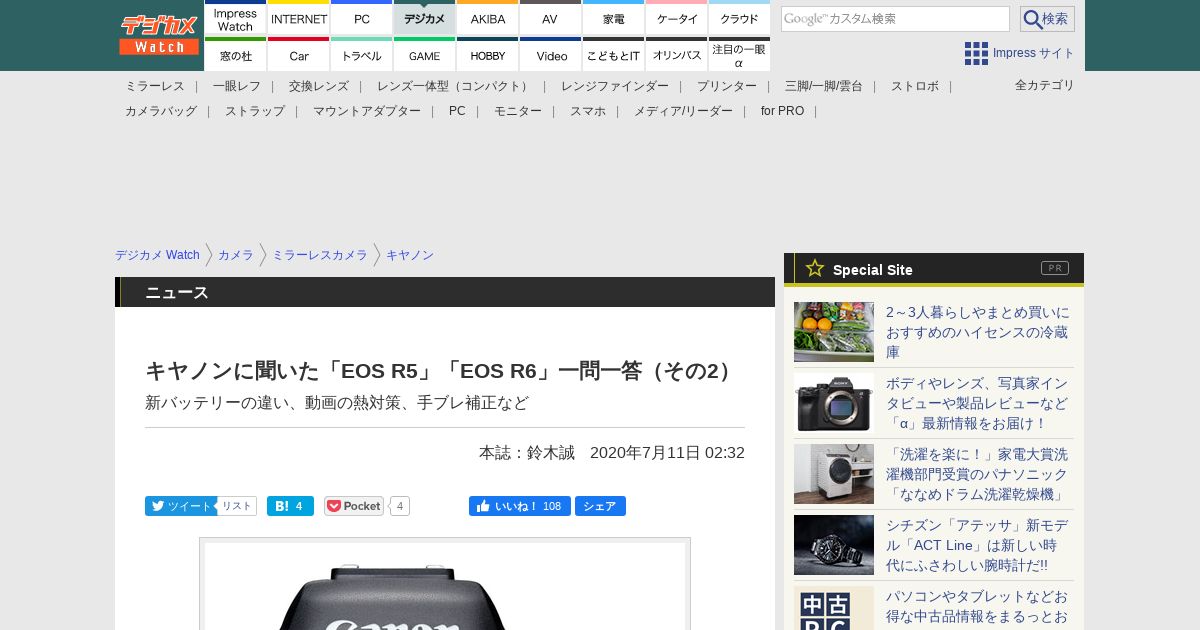Select the デジカメ site tab
Viewport: 1200px width, 630px height.
[x=425, y=18]
